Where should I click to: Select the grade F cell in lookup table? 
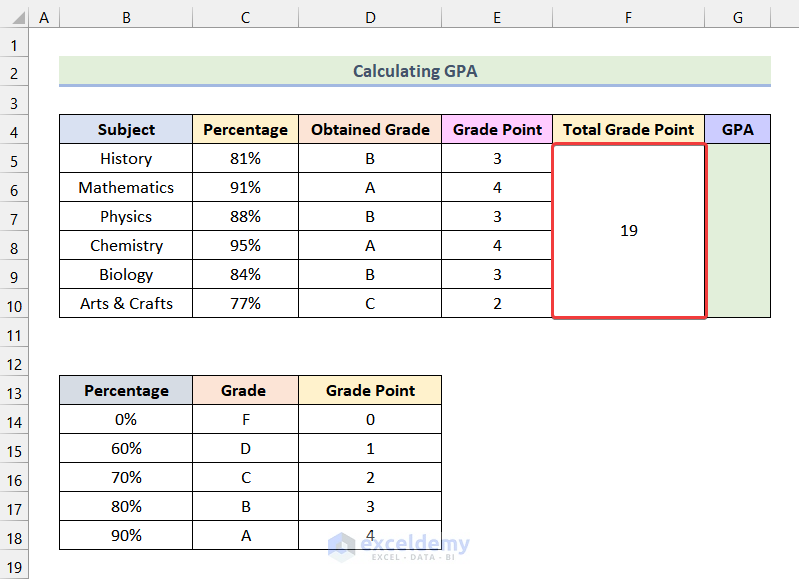pos(245,420)
